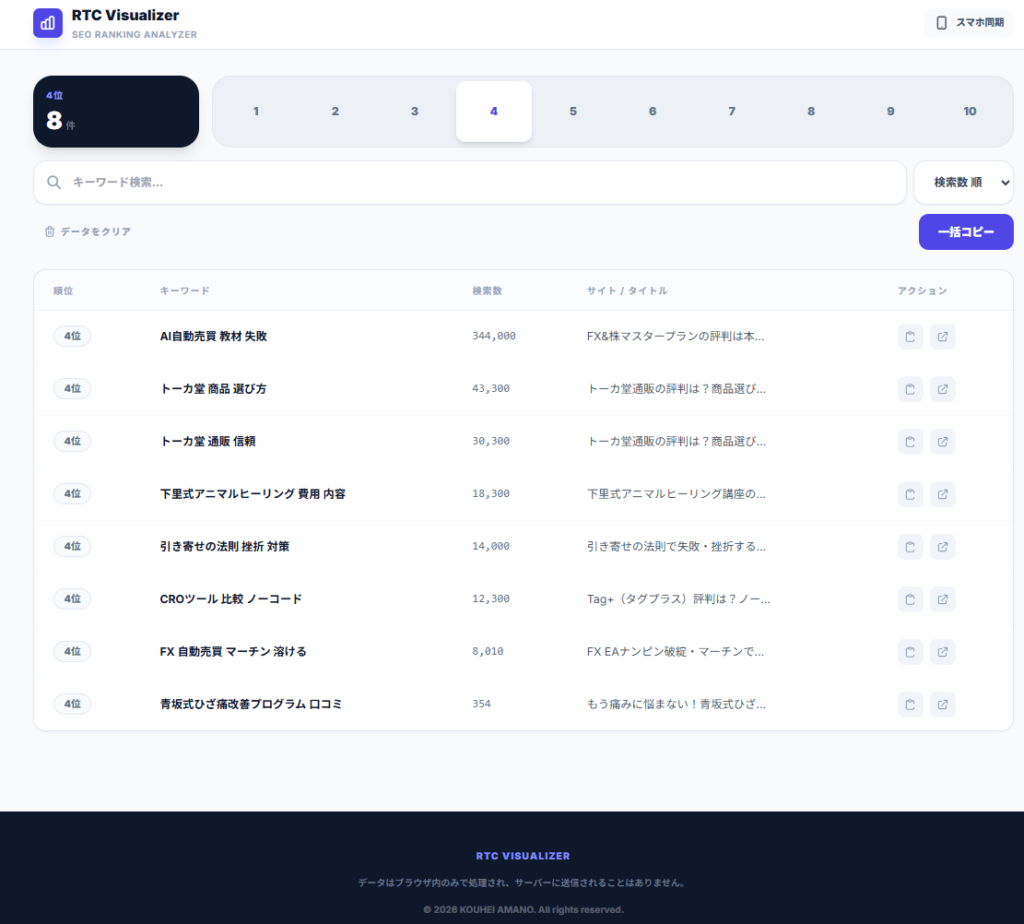Screen dimensions: 1024x924
Task: Focus the キーワード検索 search field
Action: [x=480, y=183]
